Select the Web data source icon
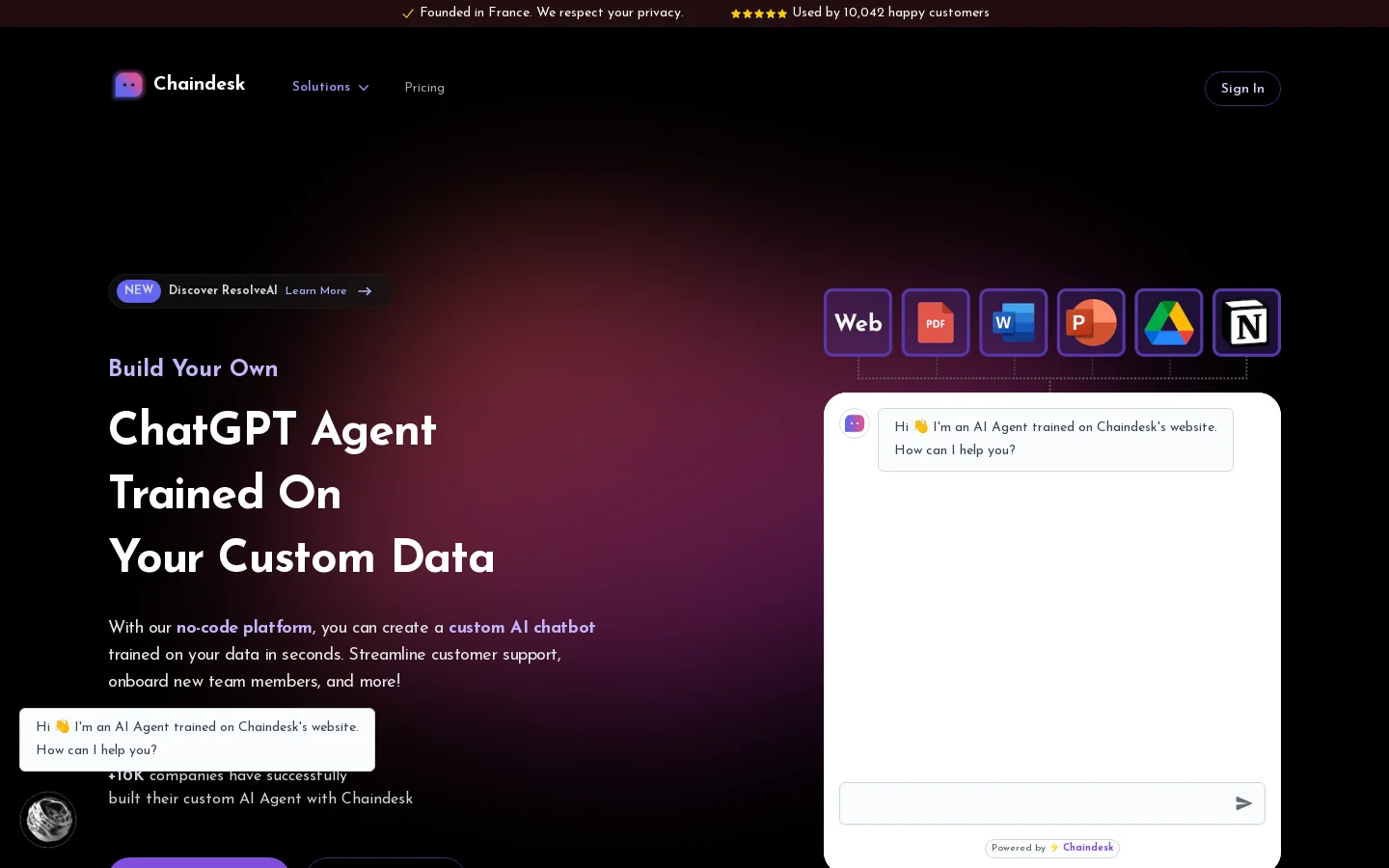This screenshot has height=868, width=1389. 858,322
